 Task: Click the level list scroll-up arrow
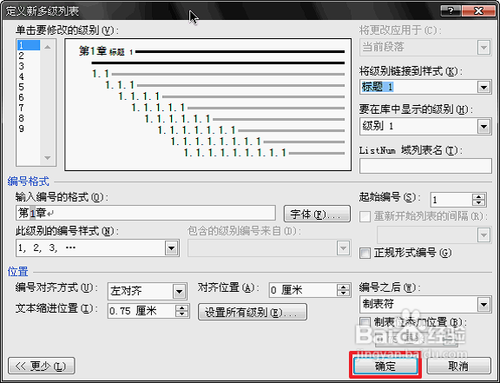(48, 47)
